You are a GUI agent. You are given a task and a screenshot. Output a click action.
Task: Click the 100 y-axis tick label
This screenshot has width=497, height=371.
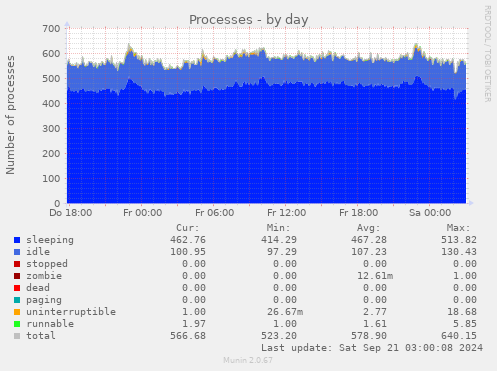pos(51,179)
